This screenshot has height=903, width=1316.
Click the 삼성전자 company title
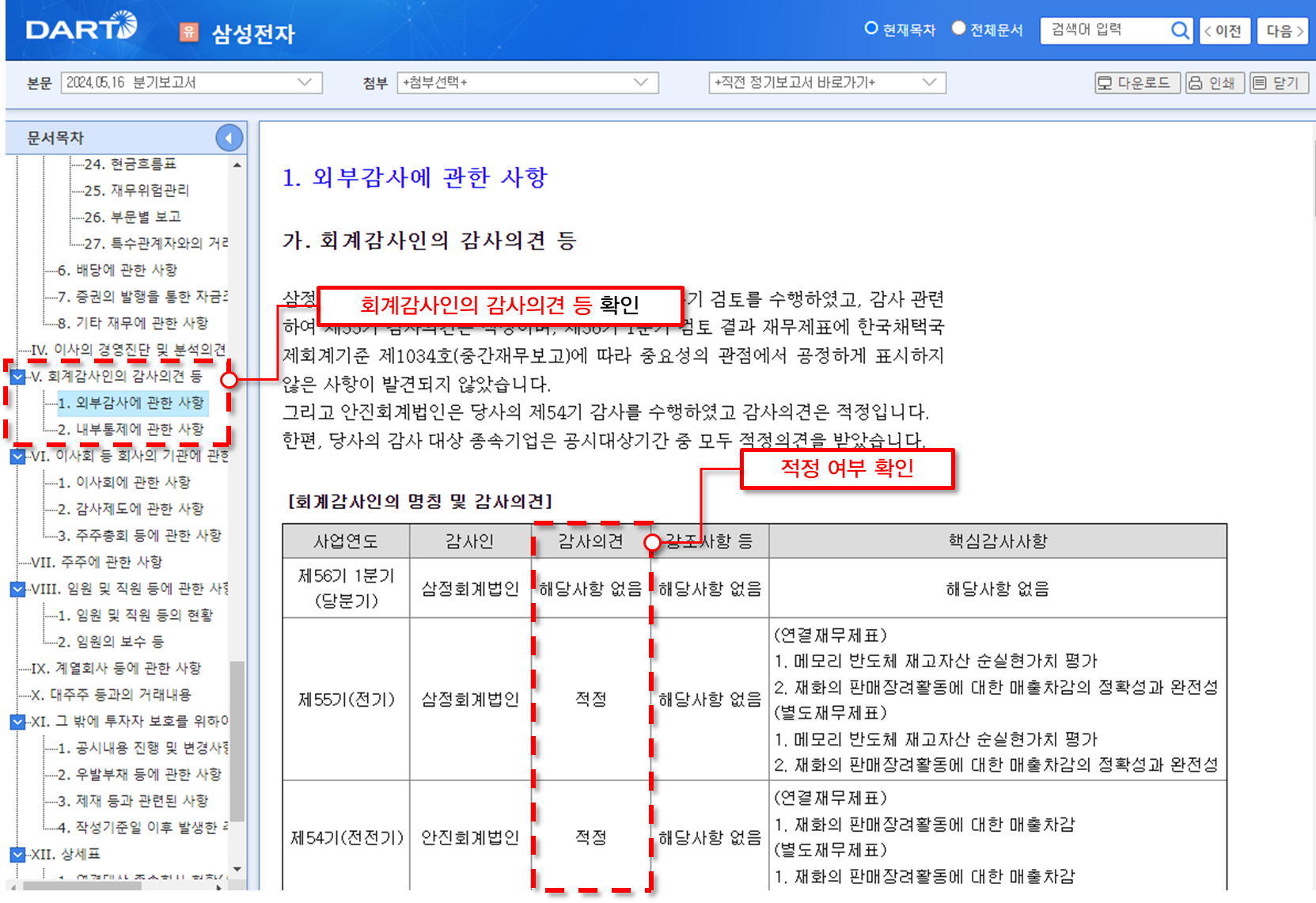click(253, 33)
